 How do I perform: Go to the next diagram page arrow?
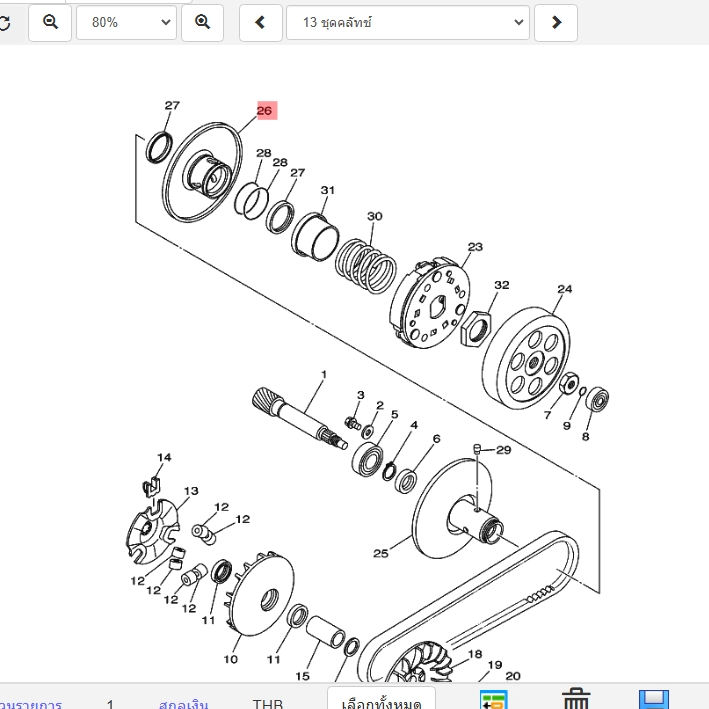(x=556, y=22)
